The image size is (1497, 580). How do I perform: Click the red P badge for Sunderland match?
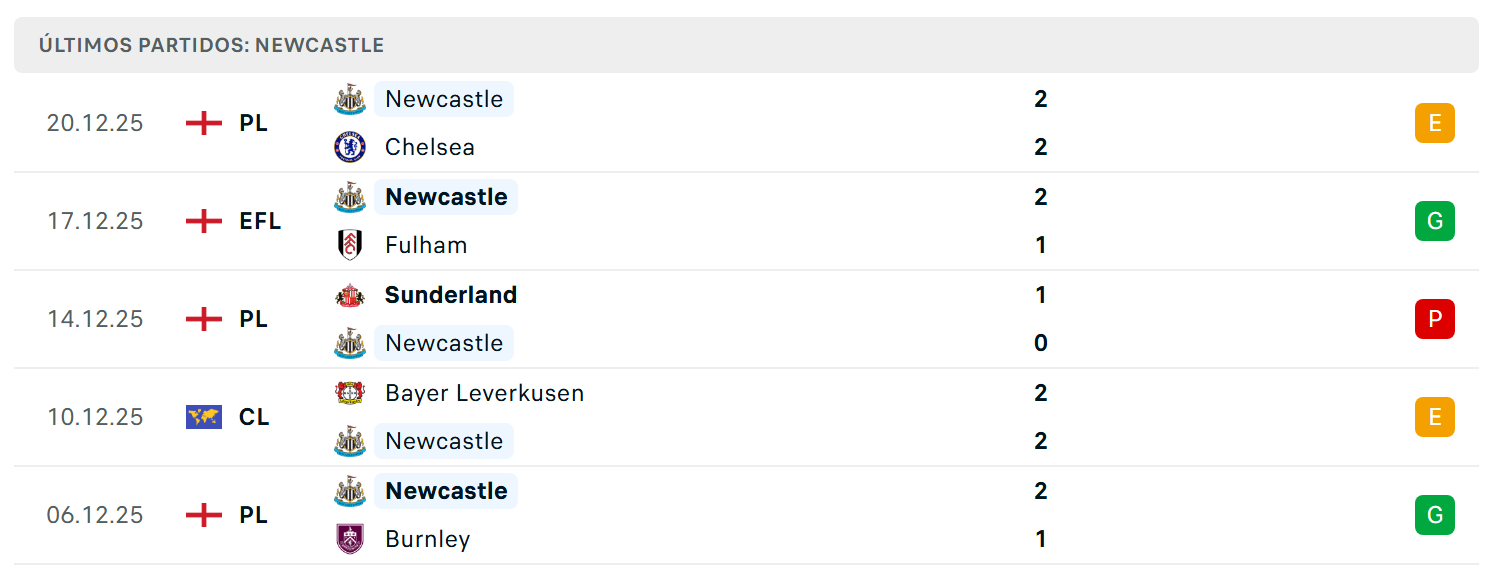pyautogui.click(x=1435, y=319)
